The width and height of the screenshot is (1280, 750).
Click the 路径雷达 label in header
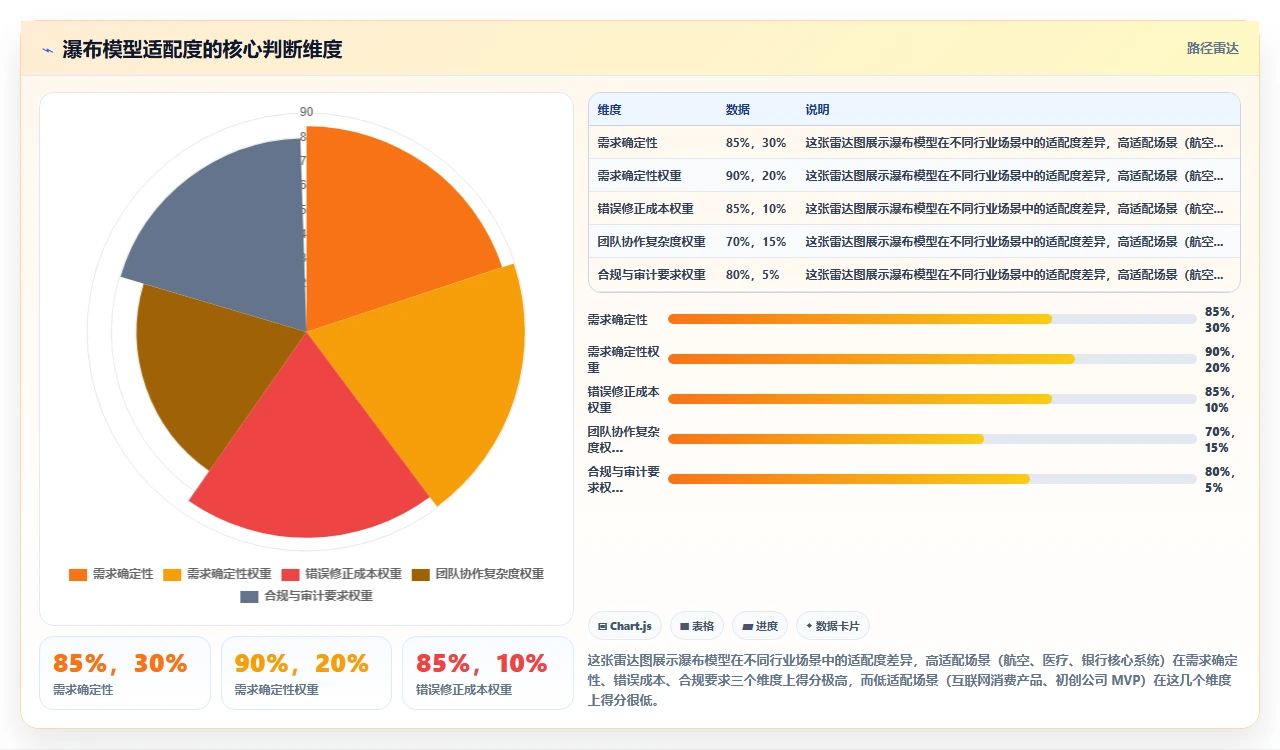click(1212, 48)
